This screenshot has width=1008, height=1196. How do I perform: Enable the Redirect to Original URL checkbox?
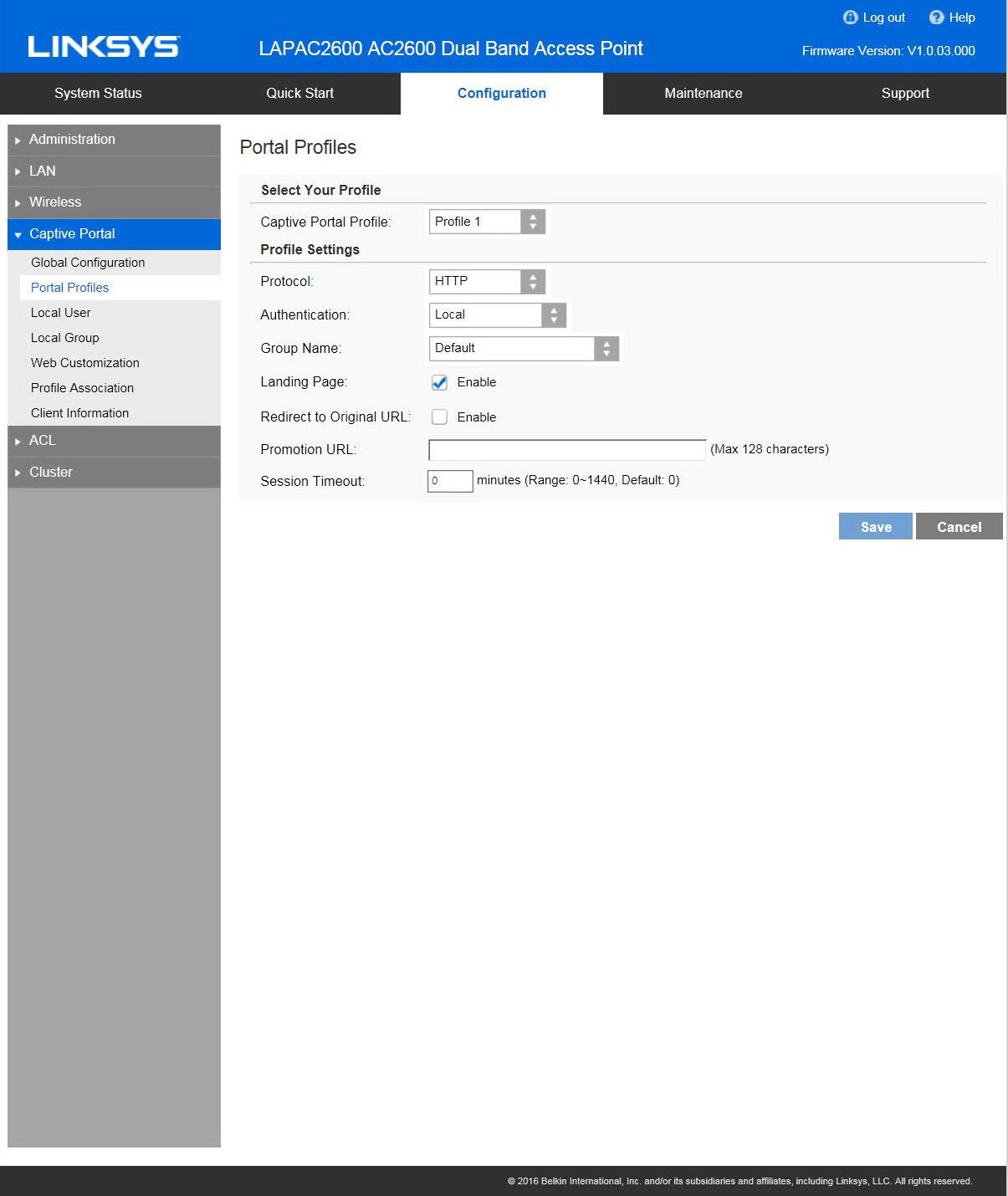click(x=439, y=417)
